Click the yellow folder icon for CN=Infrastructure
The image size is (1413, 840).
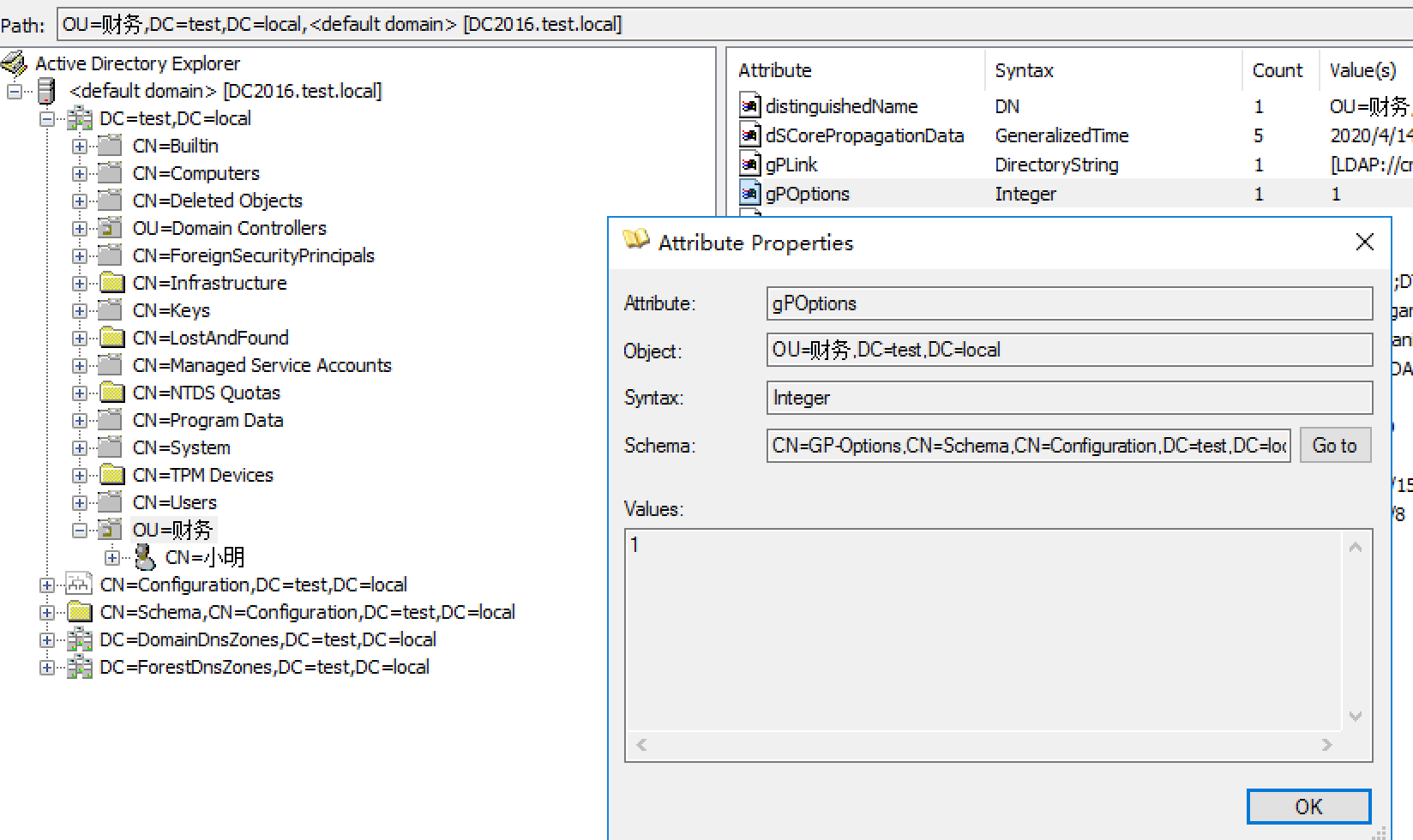[111, 283]
